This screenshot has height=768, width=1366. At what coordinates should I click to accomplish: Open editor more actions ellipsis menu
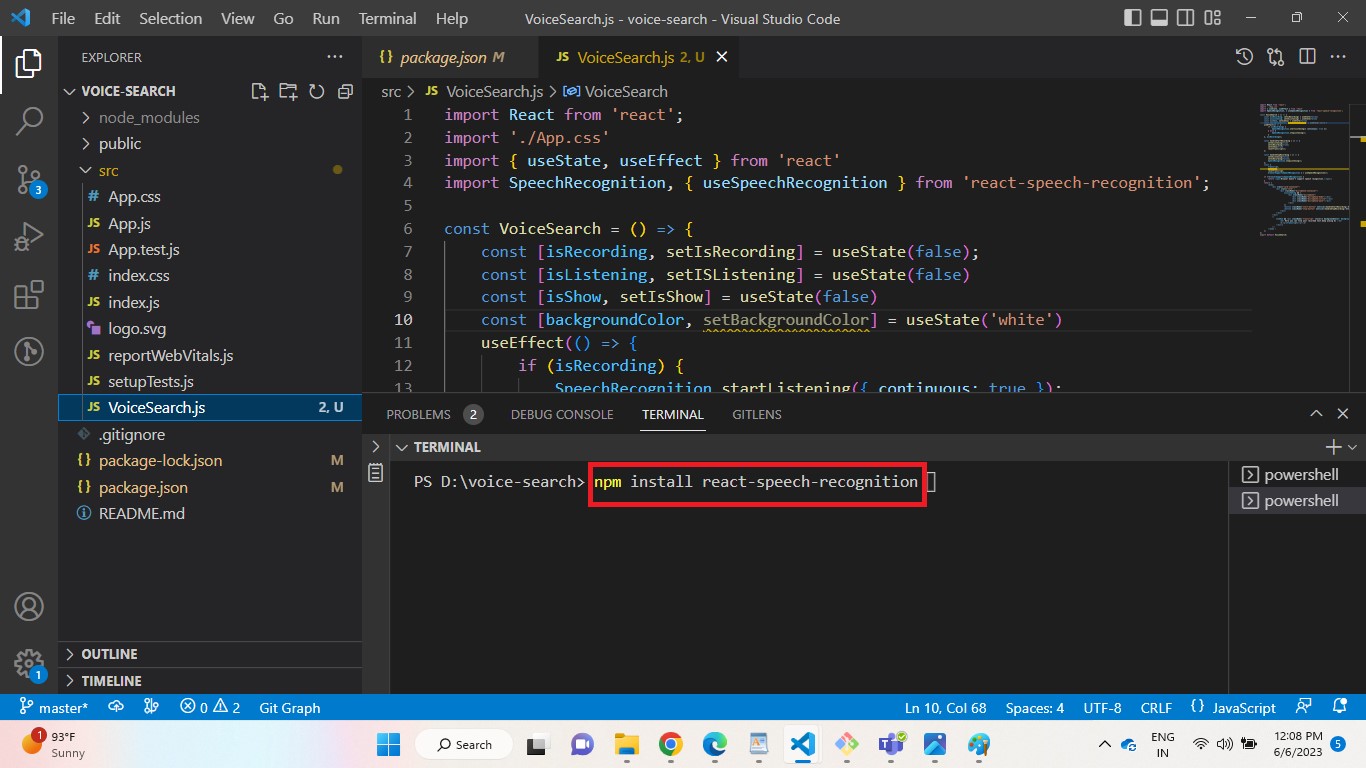click(1338, 57)
